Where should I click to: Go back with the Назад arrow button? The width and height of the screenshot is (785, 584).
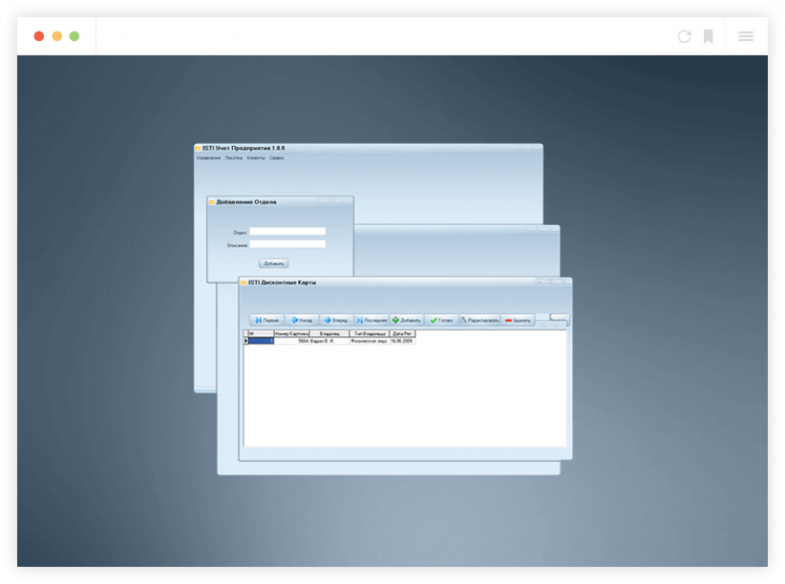tap(301, 320)
